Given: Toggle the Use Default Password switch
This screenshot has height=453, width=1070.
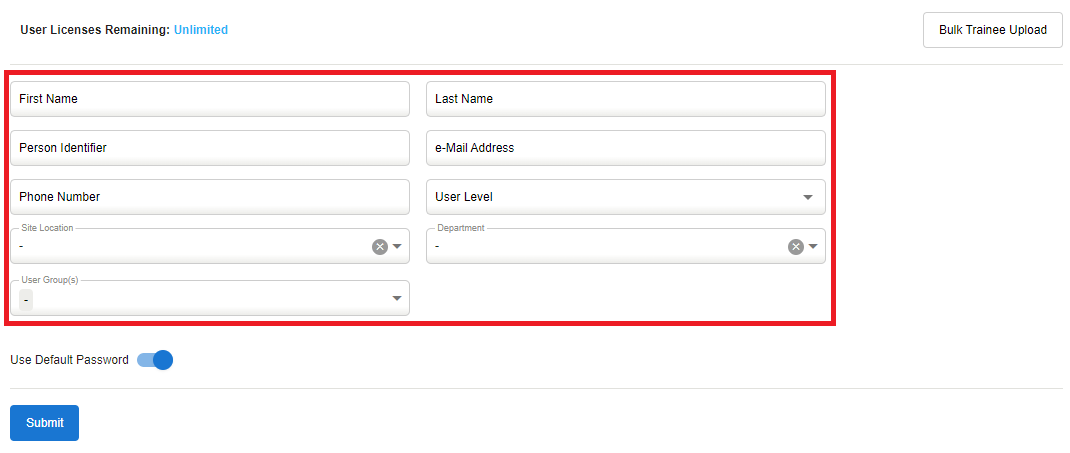Looking at the screenshot, I should [156, 360].
